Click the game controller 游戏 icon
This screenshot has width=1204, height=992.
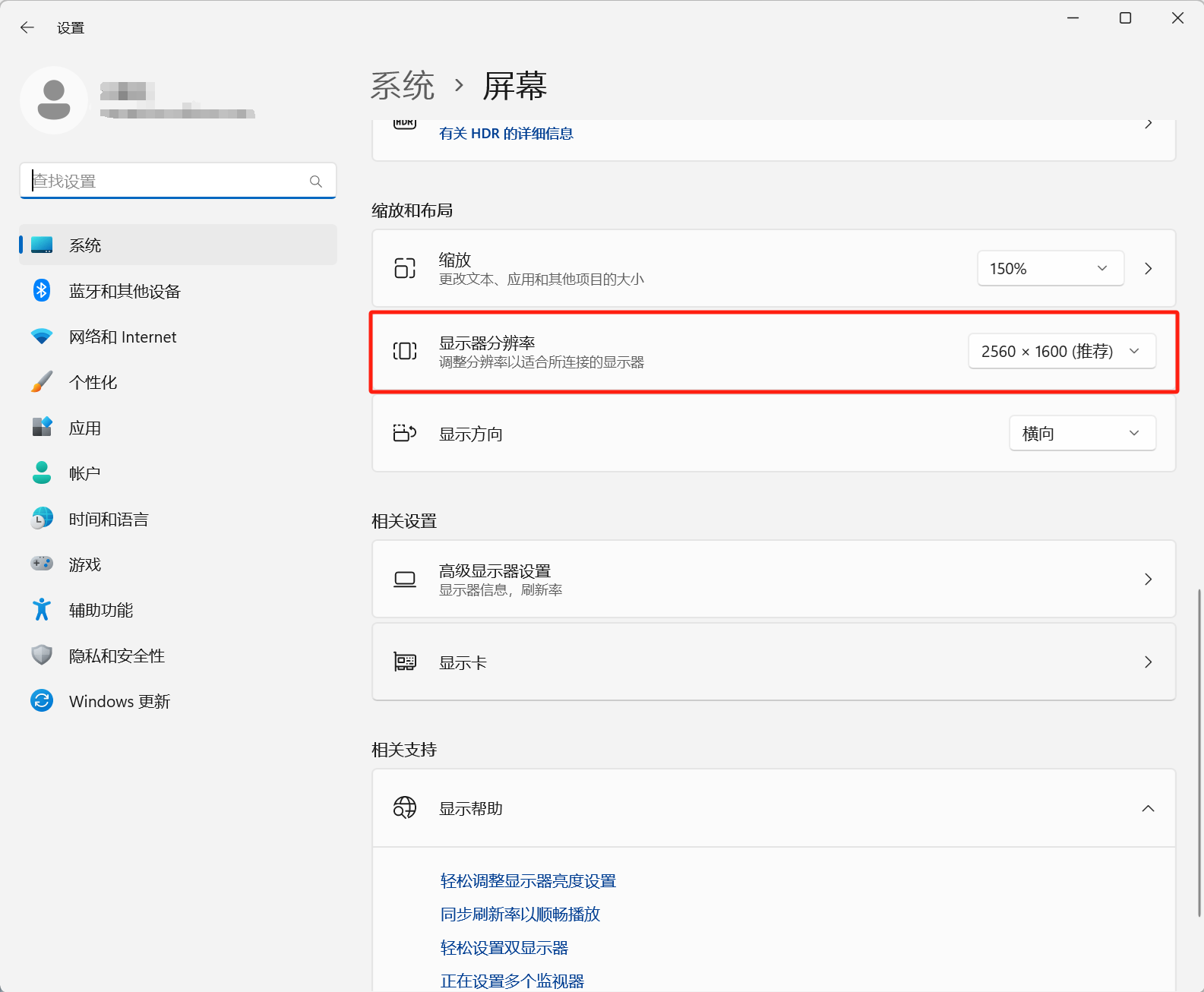42,564
